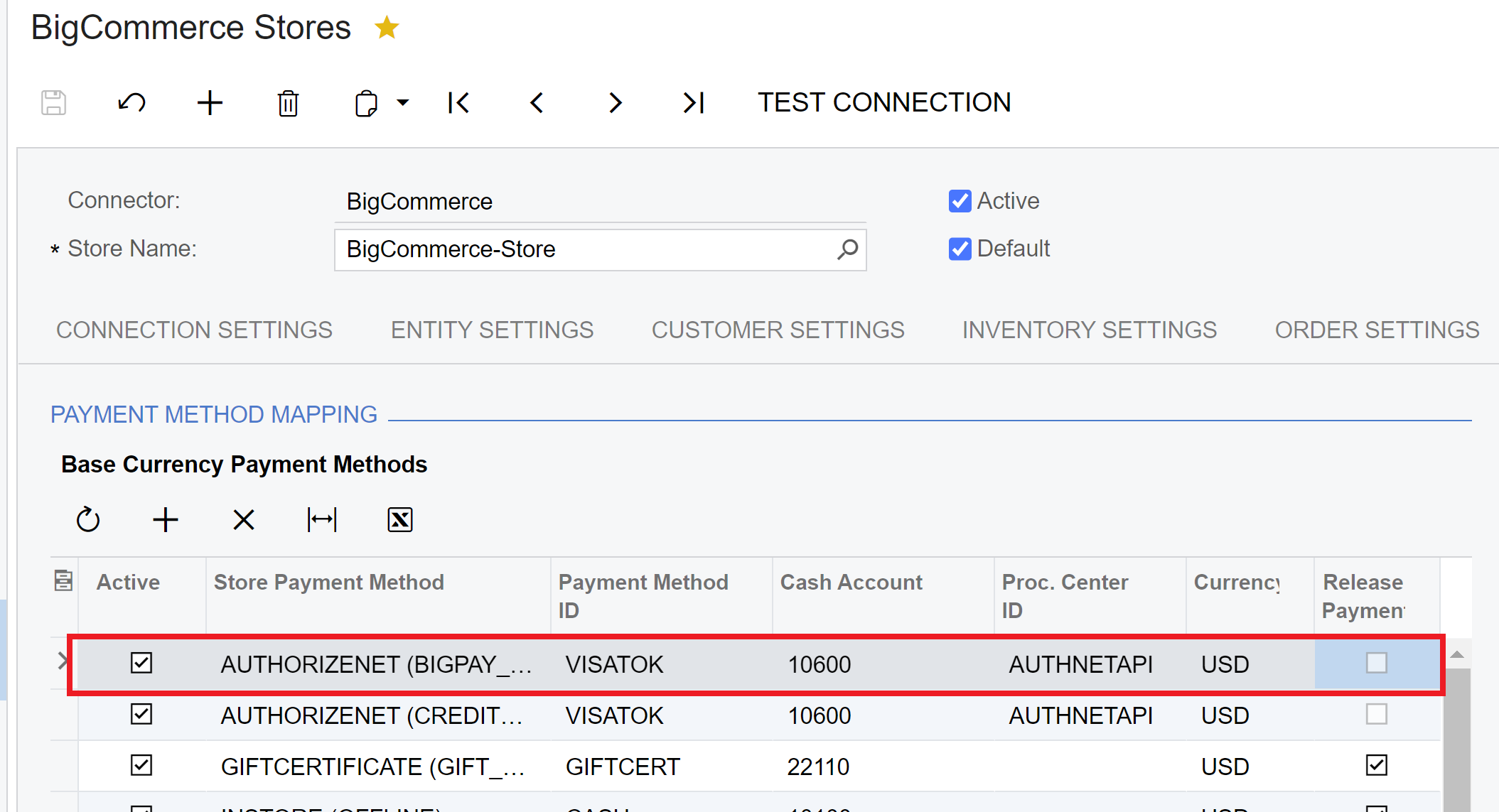Click VISATOK in the CREDIT row

coord(615,715)
